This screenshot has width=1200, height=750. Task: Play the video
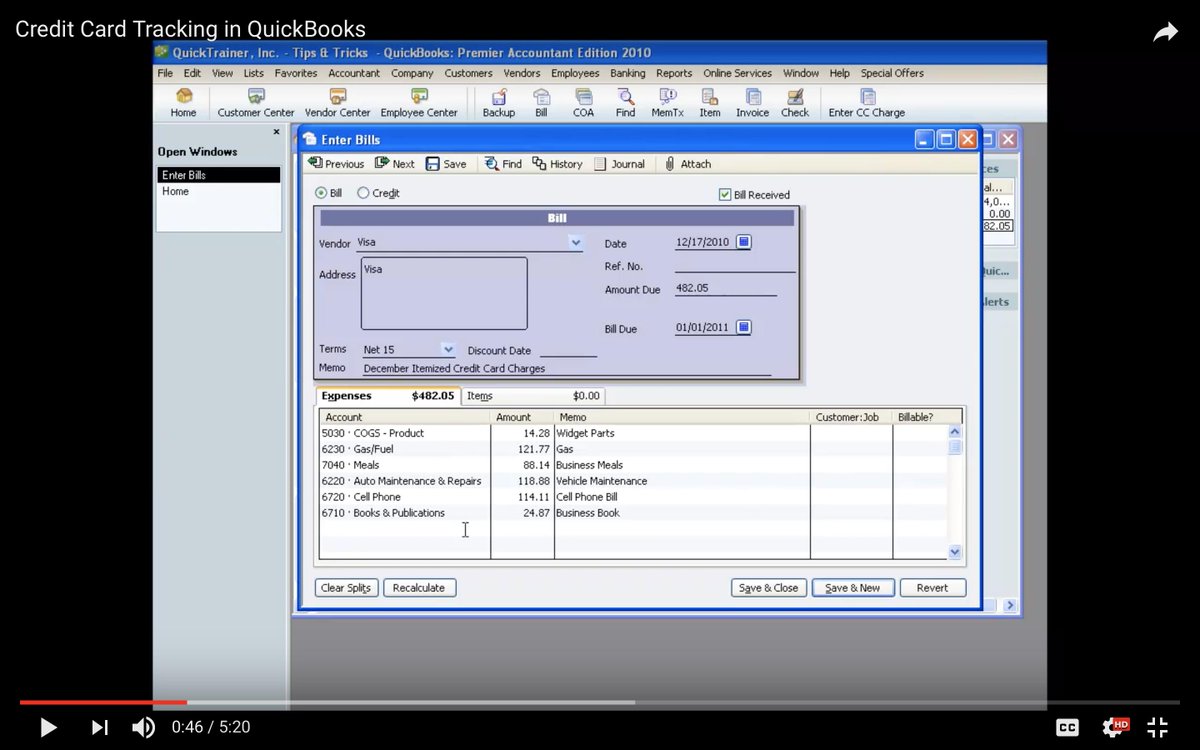tap(47, 727)
